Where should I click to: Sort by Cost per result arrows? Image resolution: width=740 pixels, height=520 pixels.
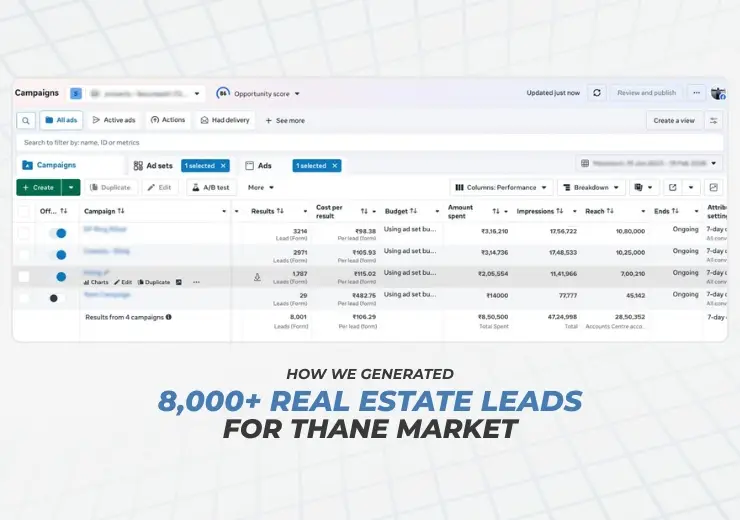(364, 211)
